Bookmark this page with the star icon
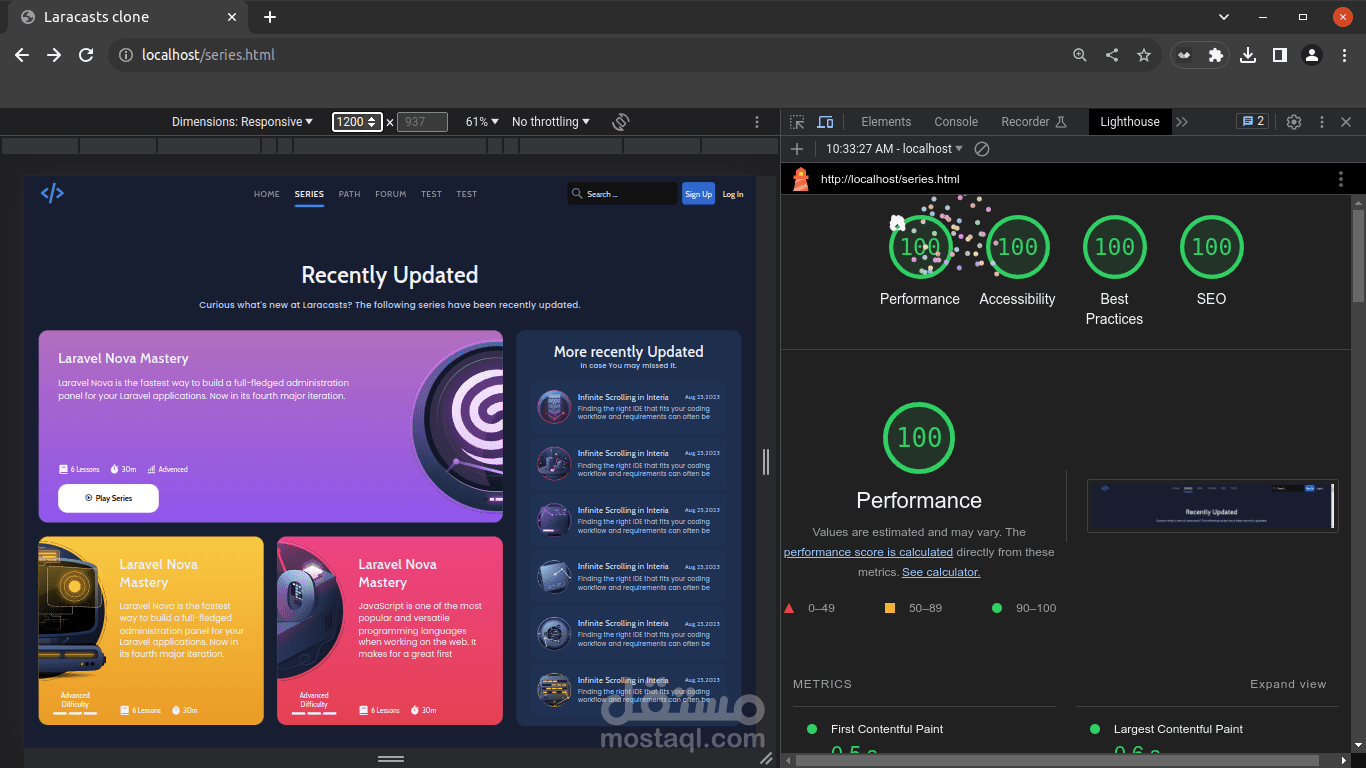The image size is (1366, 768). (x=1144, y=55)
